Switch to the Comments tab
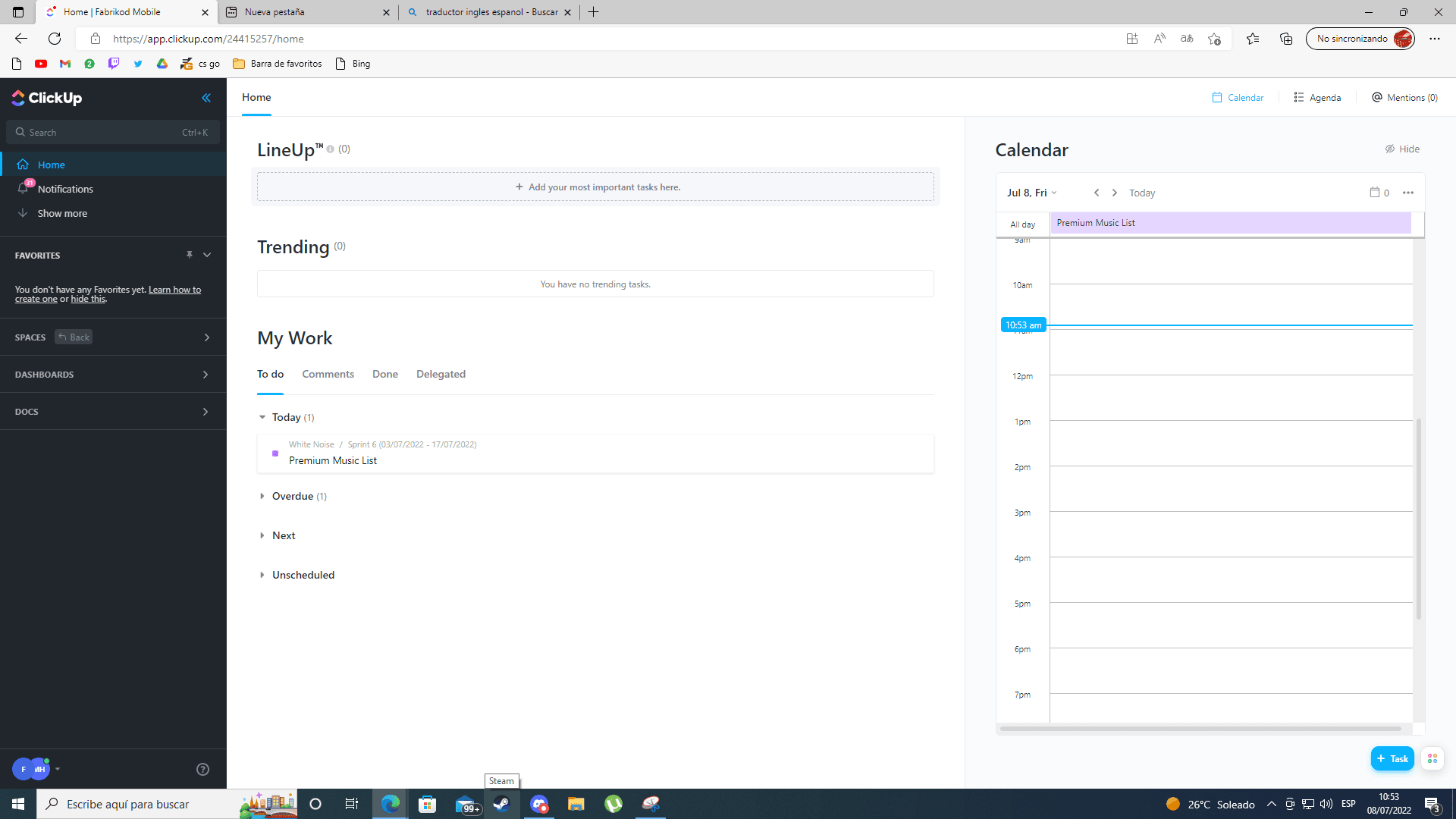Screen dimensions: 1456x819 point(328,374)
